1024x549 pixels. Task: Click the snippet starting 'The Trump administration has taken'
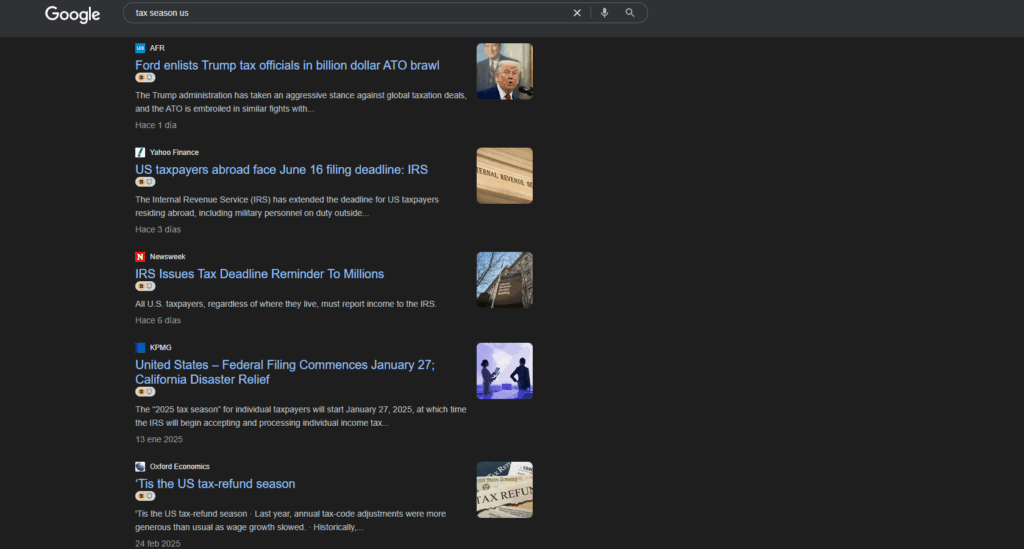coord(301,102)
